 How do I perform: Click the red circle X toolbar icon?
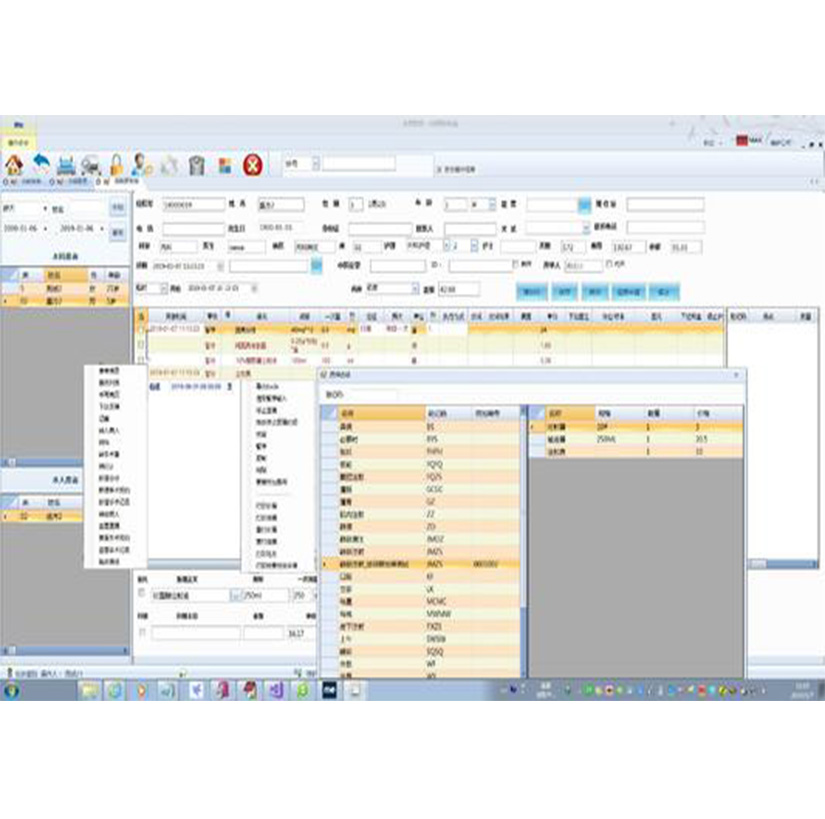point(254,164)
